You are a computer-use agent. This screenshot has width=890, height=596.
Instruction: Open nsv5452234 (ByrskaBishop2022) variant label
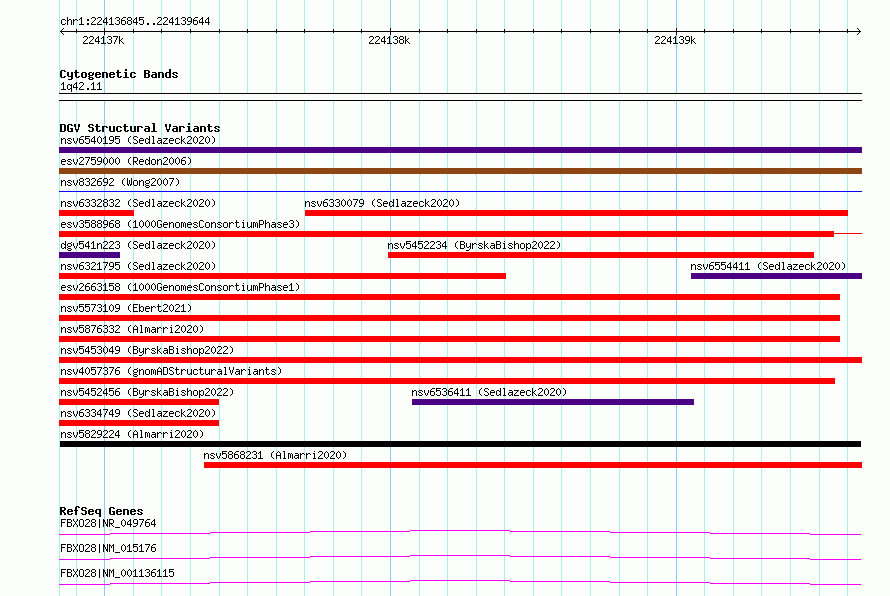474,245
